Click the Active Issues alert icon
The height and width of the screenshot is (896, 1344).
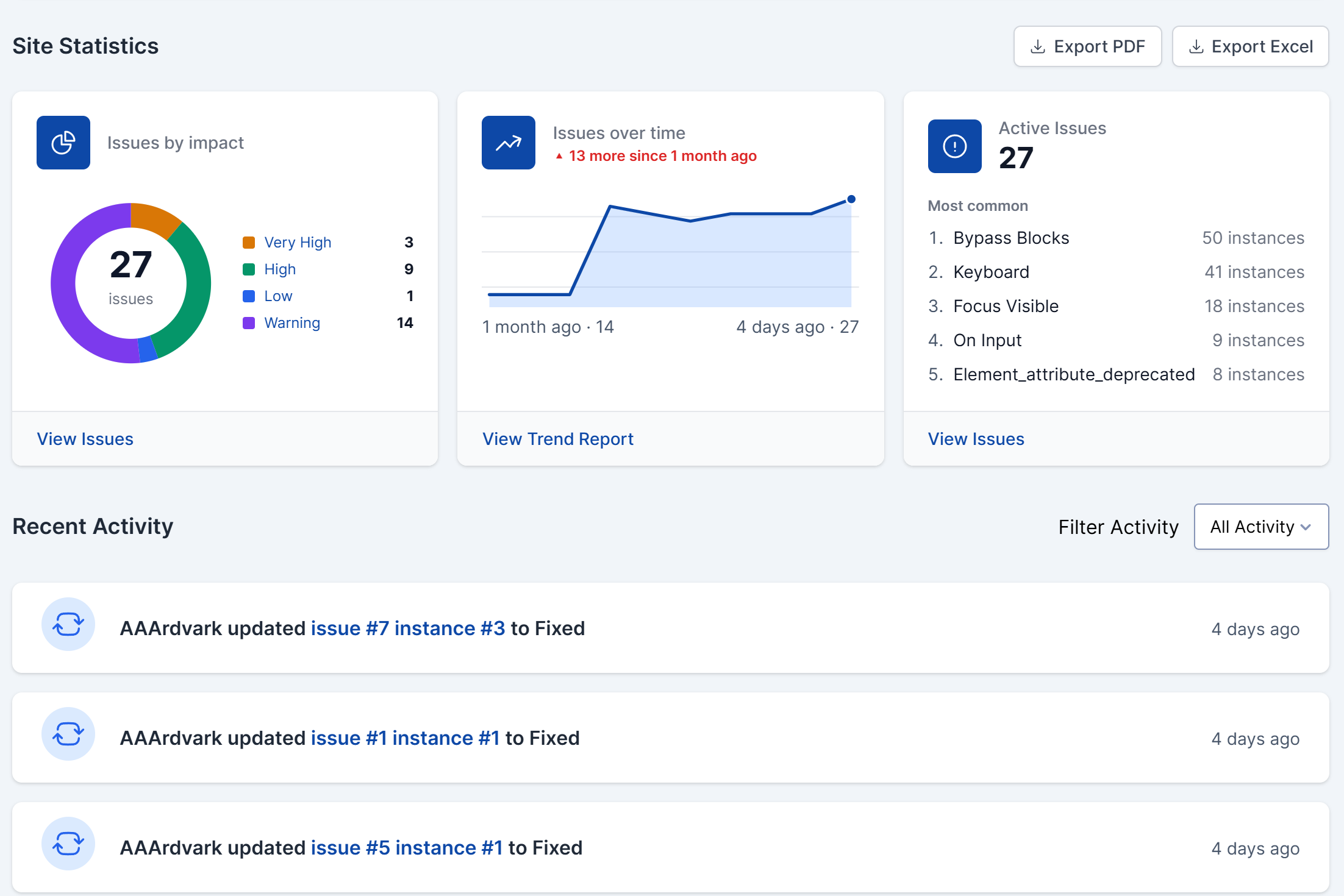coord(955,146)
